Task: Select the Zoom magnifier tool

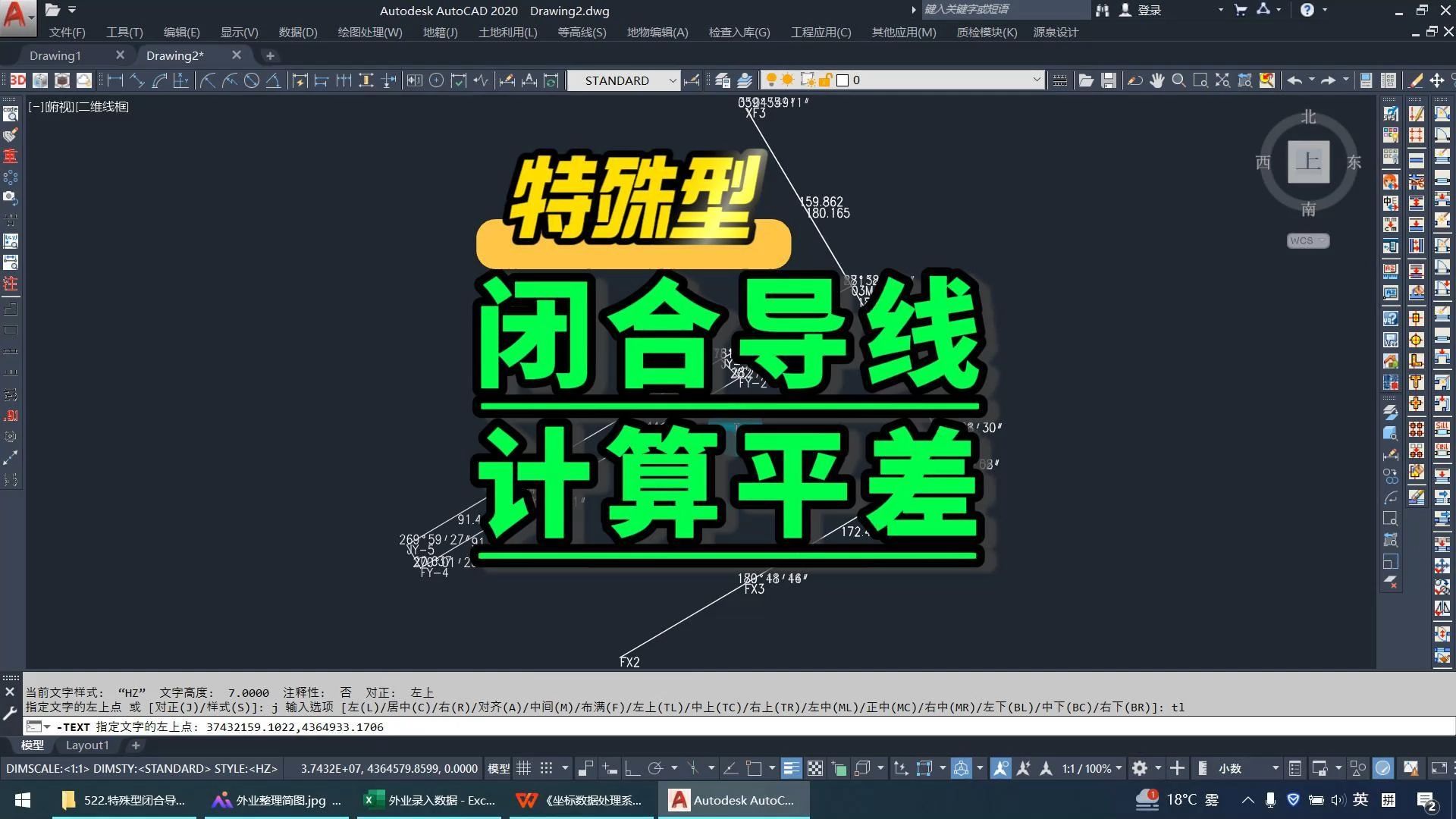Action: pos(1178,80)
